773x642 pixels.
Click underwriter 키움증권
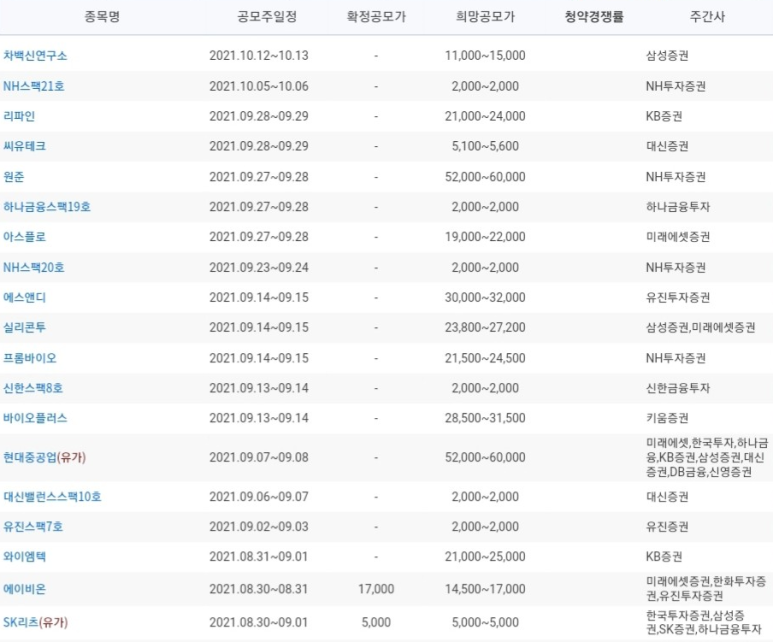pos(667,418)
